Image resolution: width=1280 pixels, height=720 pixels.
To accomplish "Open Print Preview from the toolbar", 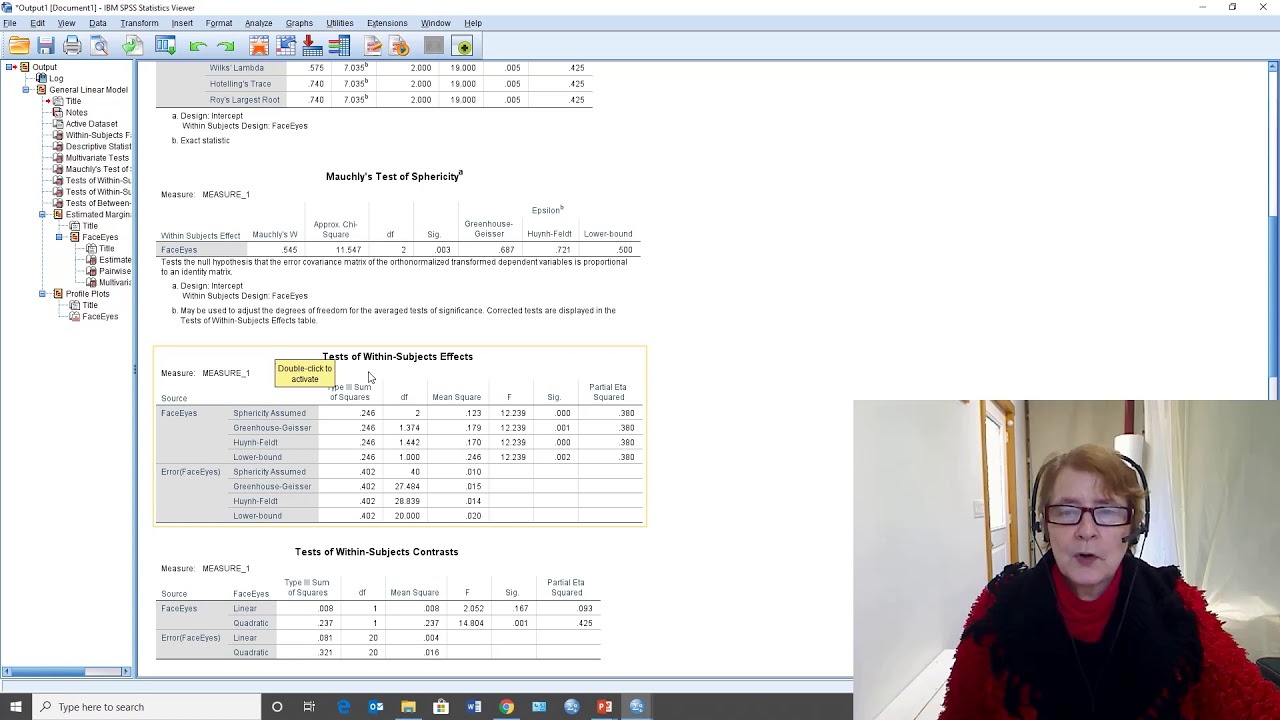I will click(x=99, y=46).
